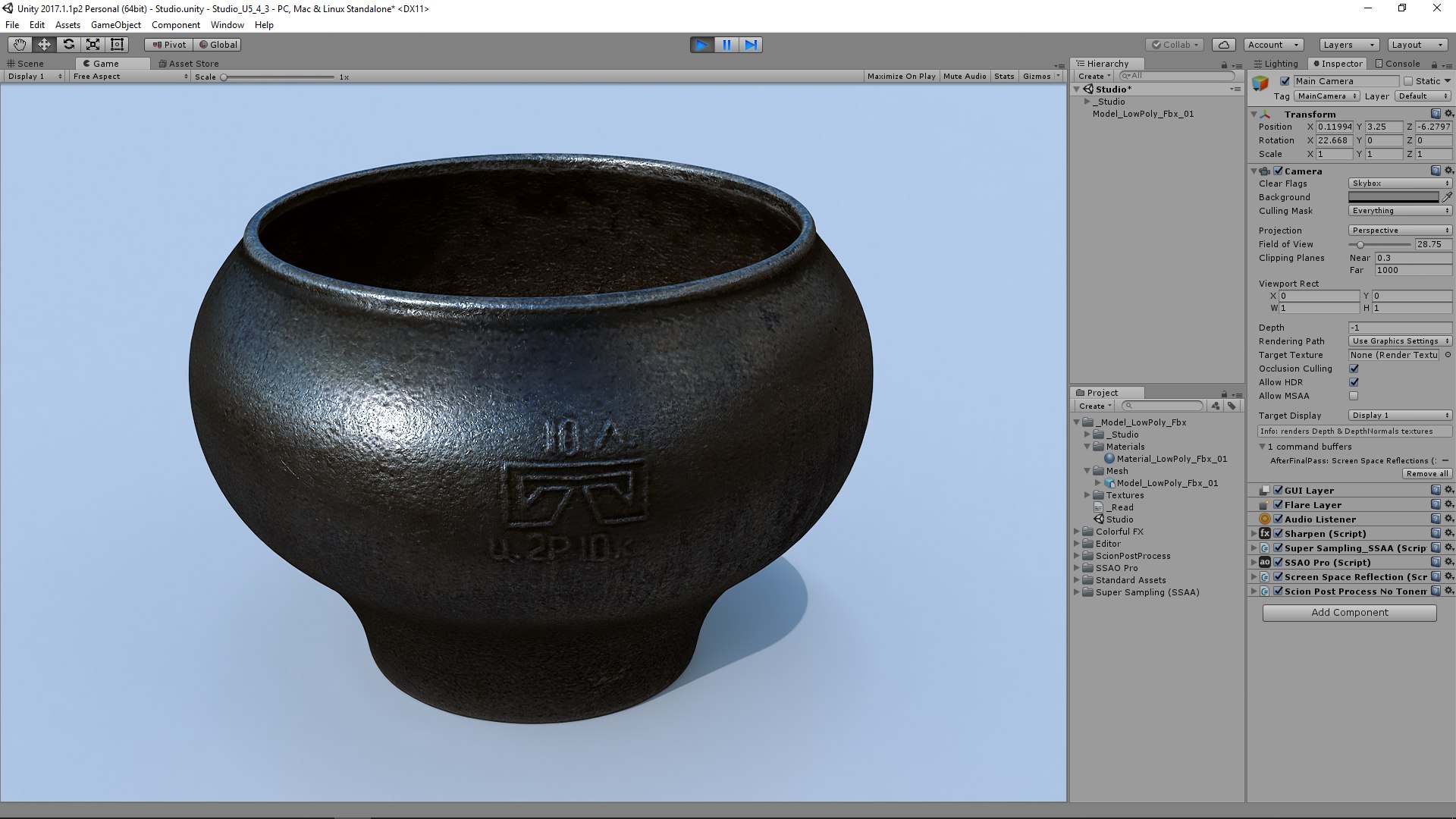
Task: Disable the SSAO Pro script checkbox
Action: click(1279, 563)
